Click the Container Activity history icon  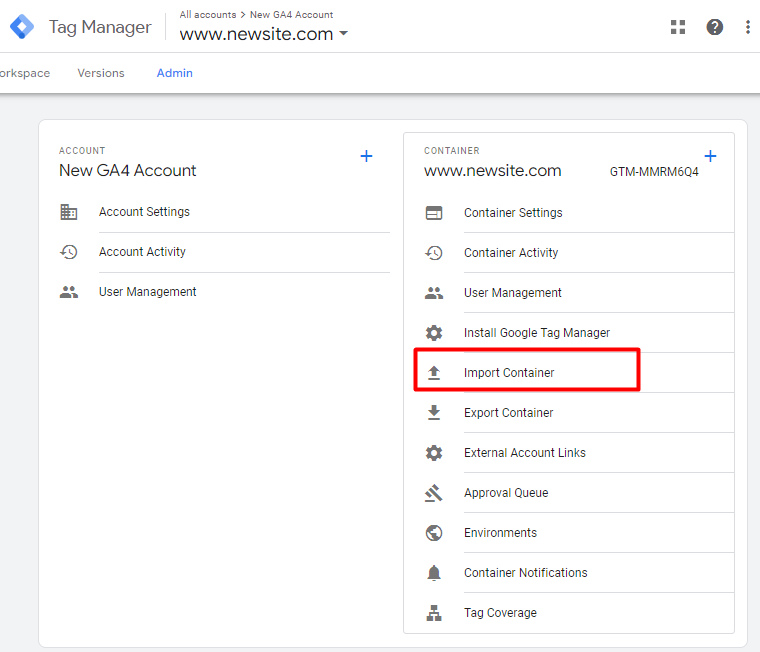pyautogui.click(x=434, y=253)
